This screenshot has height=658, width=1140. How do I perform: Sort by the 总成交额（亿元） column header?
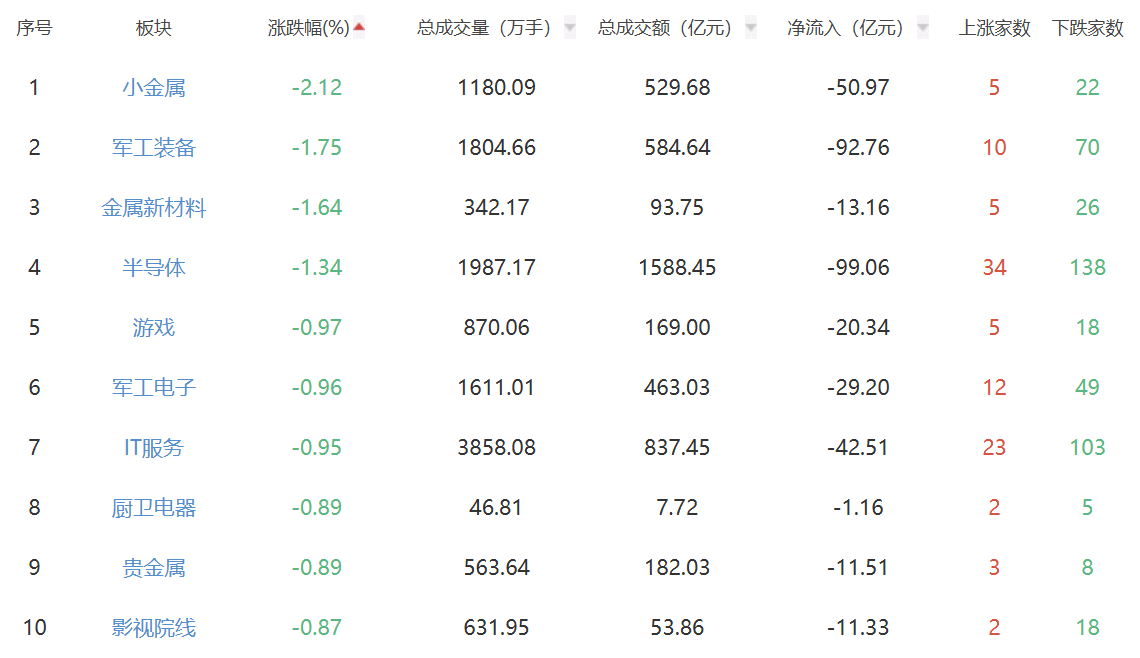pos(667,28)
